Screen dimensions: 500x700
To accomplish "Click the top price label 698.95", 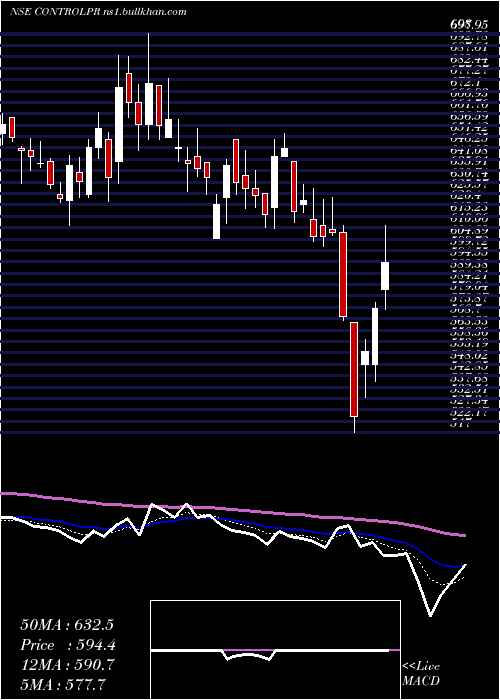I will [469, 26].
